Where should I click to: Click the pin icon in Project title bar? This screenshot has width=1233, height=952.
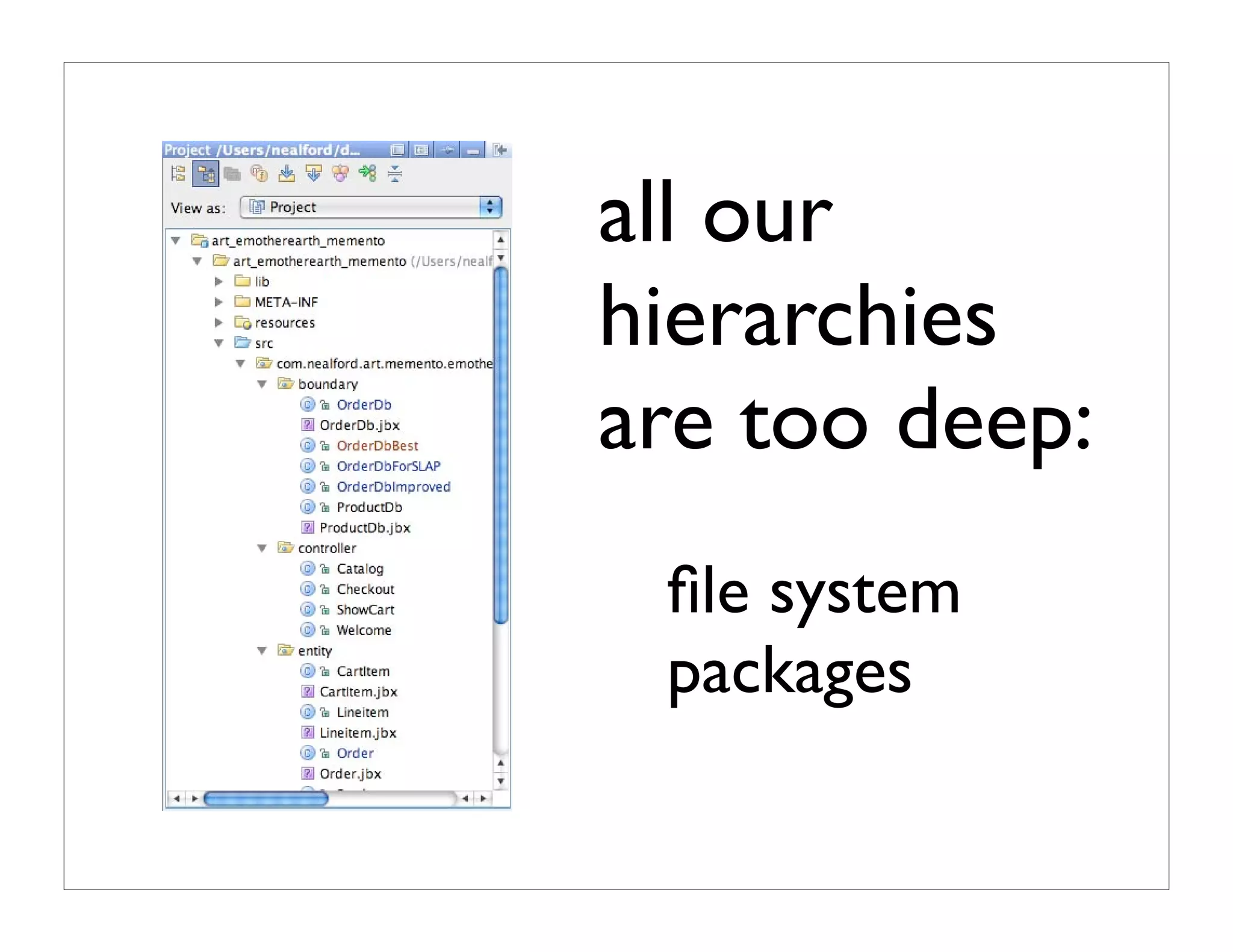pos(447,150)
